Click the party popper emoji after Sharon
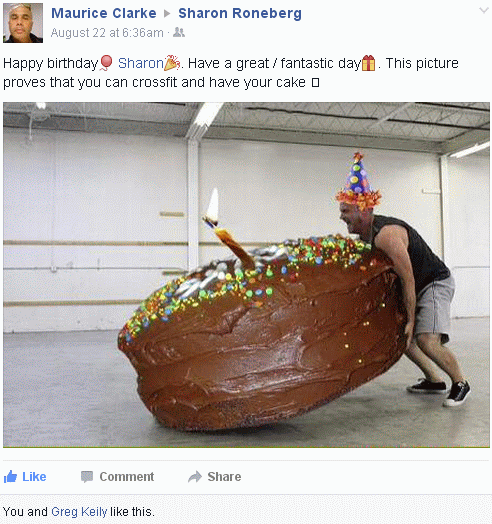492x524 pixels. coord(172,63)
